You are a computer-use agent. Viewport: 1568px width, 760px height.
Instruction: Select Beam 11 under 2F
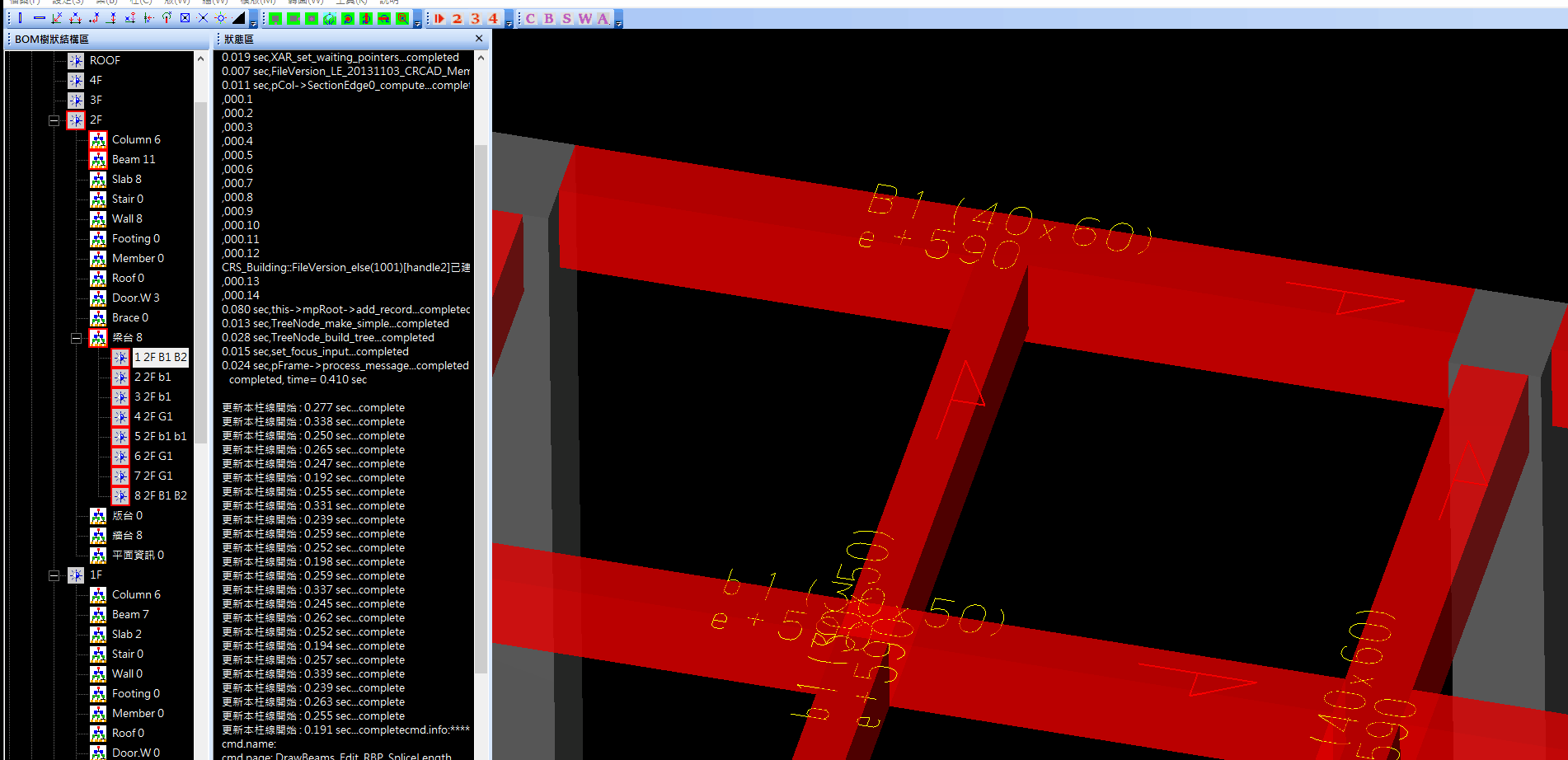(133, 159)
